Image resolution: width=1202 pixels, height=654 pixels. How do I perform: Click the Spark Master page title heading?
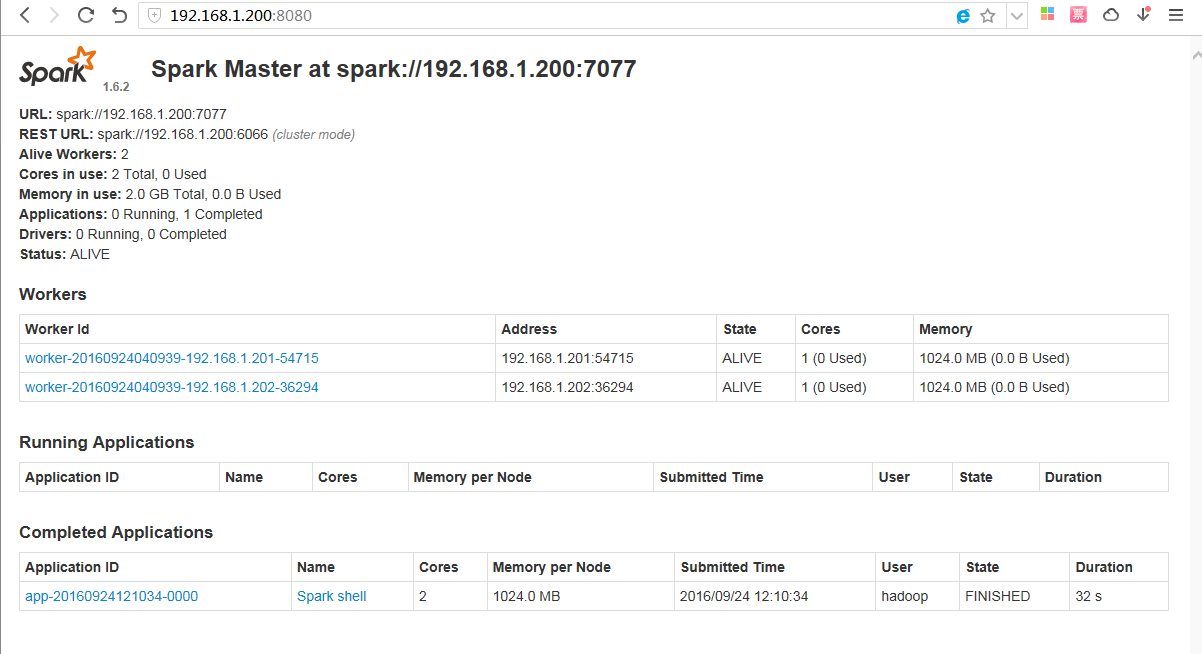click(393, 69)
